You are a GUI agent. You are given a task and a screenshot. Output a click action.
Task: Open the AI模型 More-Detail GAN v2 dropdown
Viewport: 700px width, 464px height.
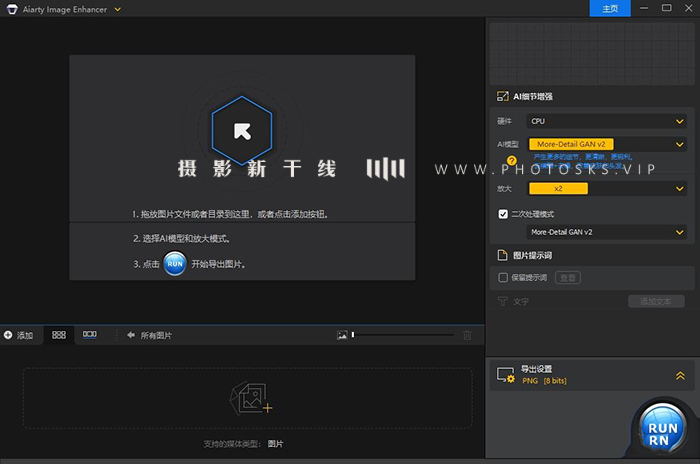(x=607, y=144)
